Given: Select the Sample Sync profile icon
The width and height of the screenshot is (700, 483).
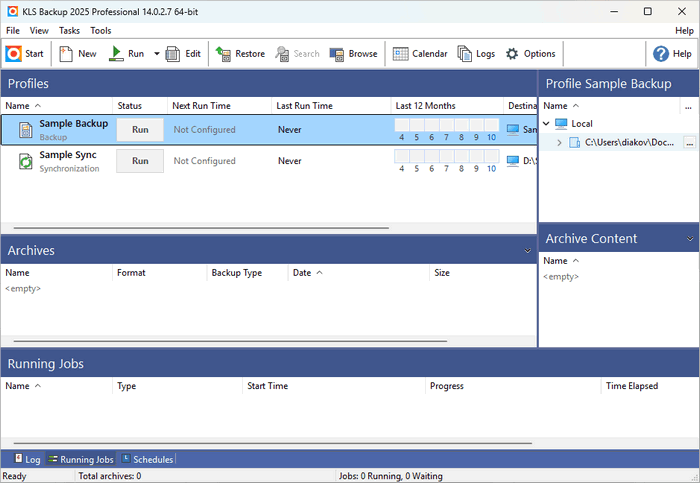Looking at the screenshot, I should (x=25, y=161).
